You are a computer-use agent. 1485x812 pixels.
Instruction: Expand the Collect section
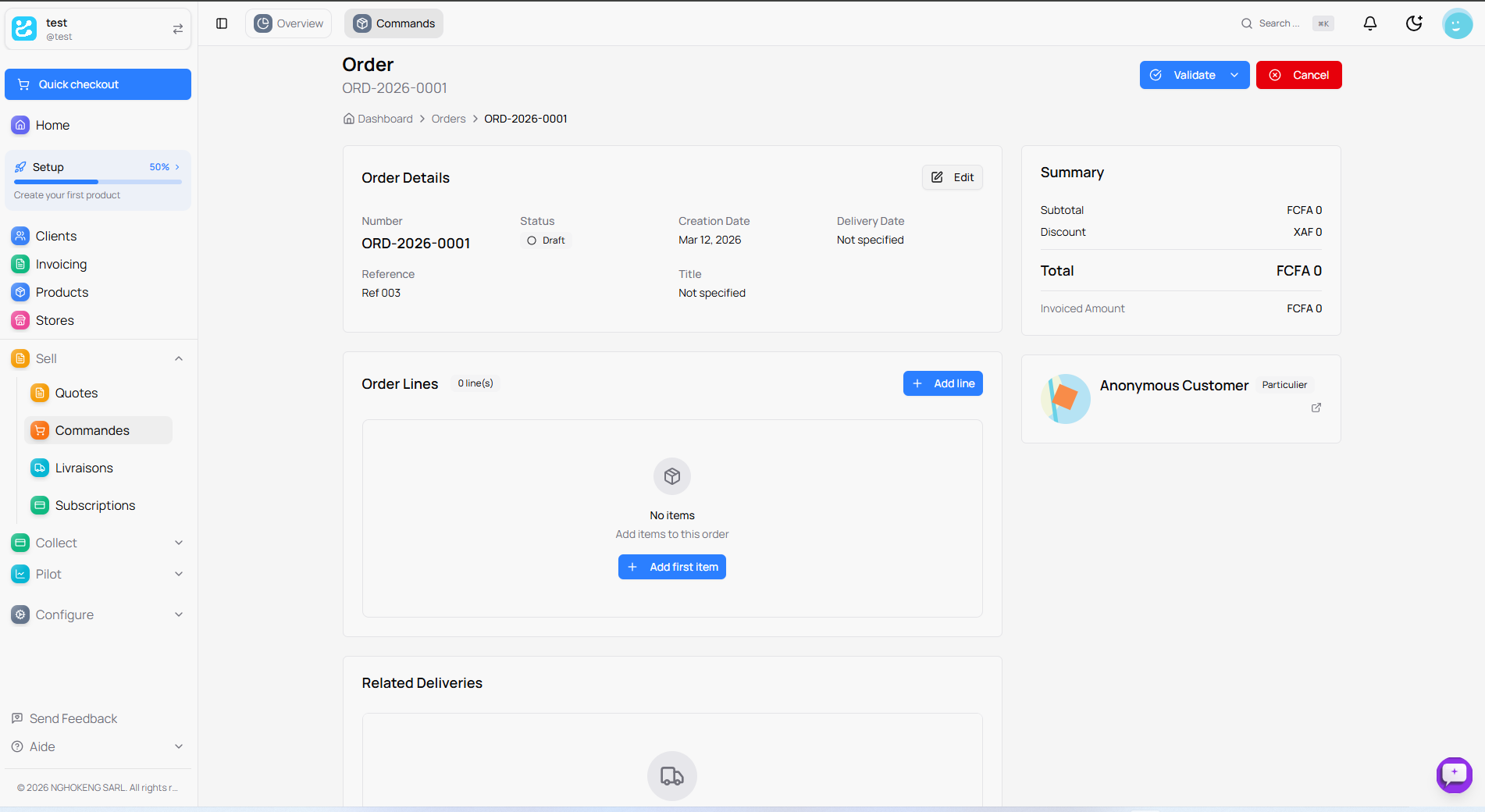(179, 543)
